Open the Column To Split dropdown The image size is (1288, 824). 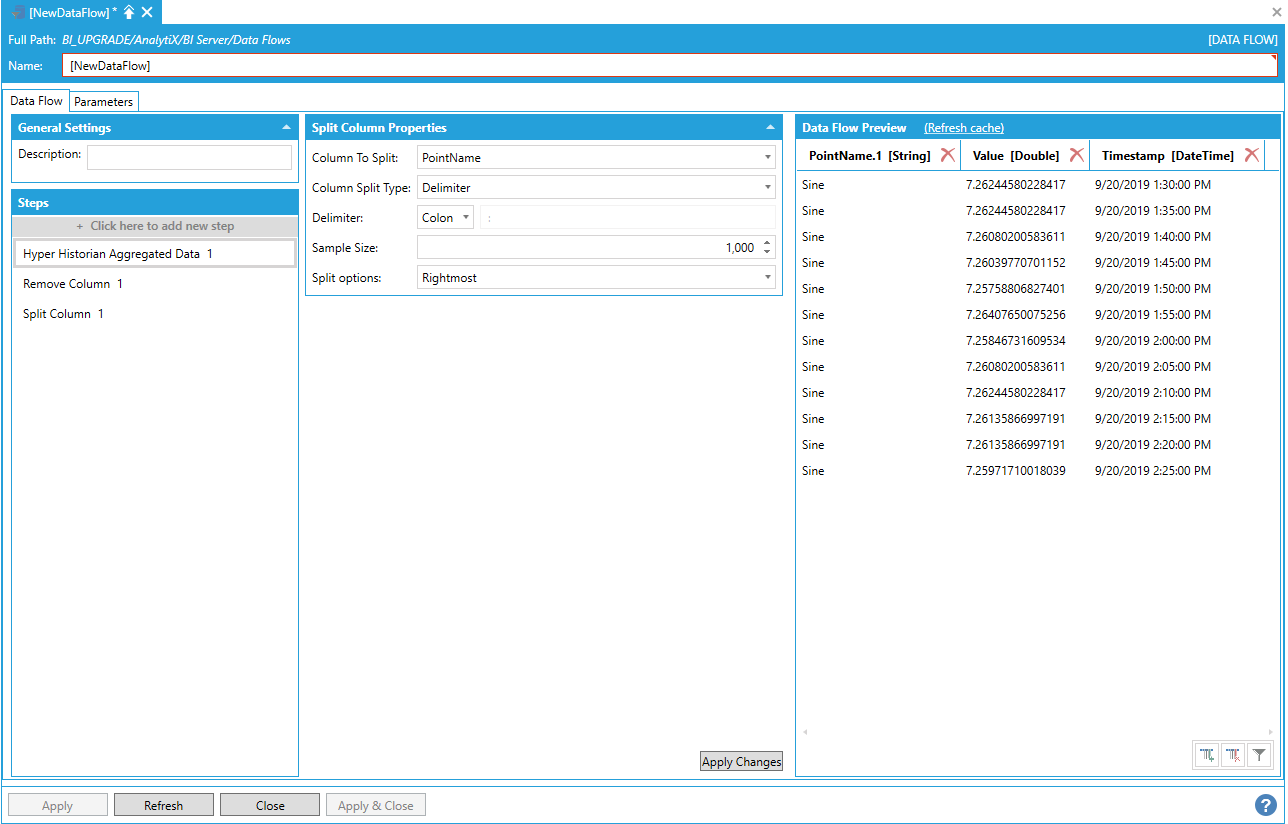(x=767, y=158)
